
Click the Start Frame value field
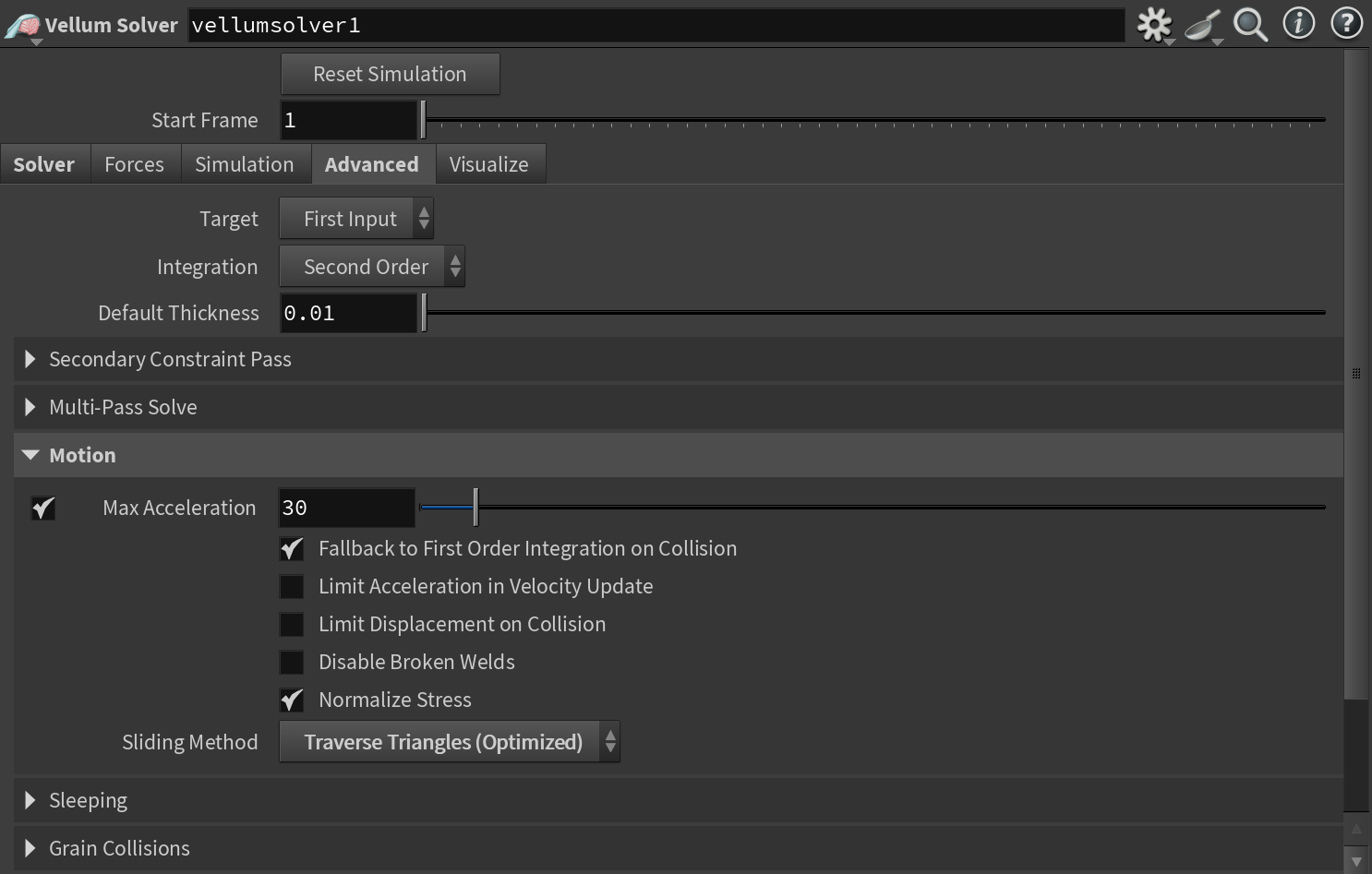coord(349,121)
